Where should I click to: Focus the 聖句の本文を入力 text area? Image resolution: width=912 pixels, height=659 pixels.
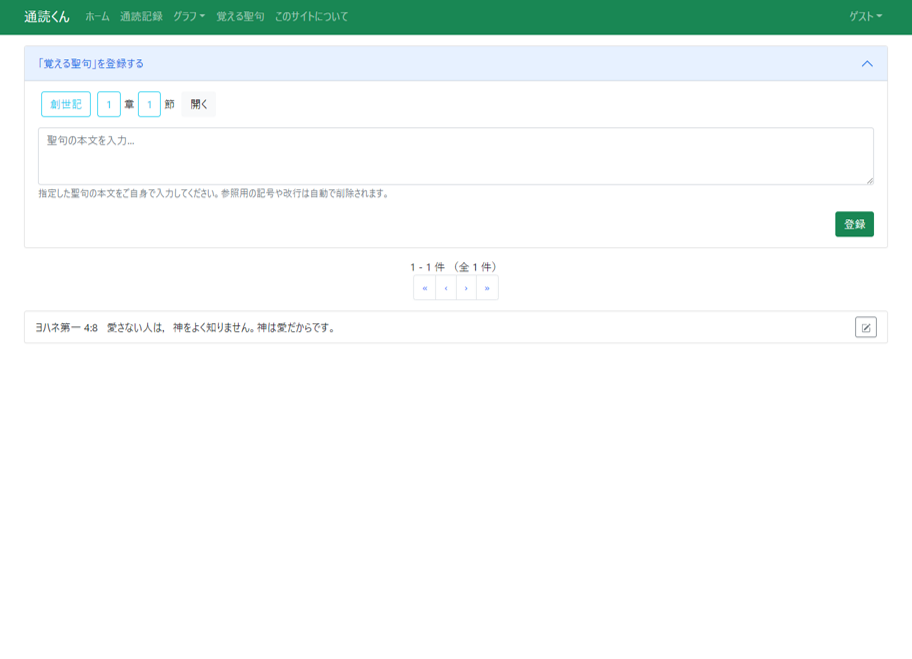[455, 156]
